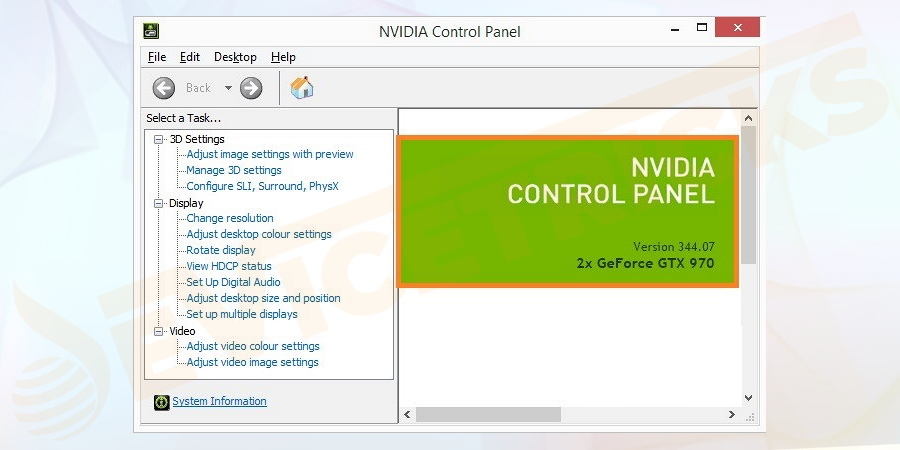Image resolution: width=900 pixels, height=450 pixels.
Task: Maximize the NVIDIA Control Panel window
Action: 701,28
